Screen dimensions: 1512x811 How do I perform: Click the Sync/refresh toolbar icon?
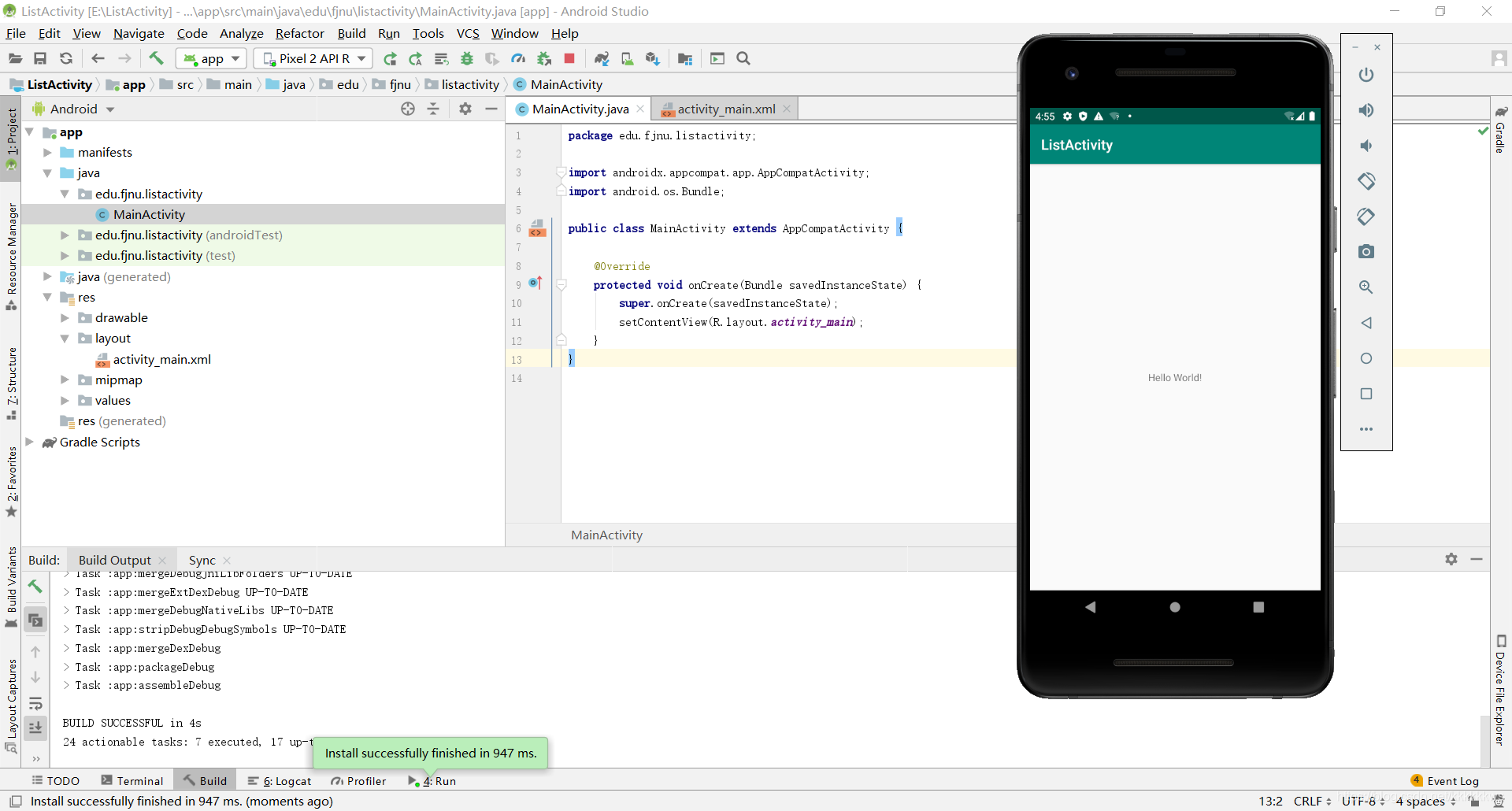click(x=66, y=59)
